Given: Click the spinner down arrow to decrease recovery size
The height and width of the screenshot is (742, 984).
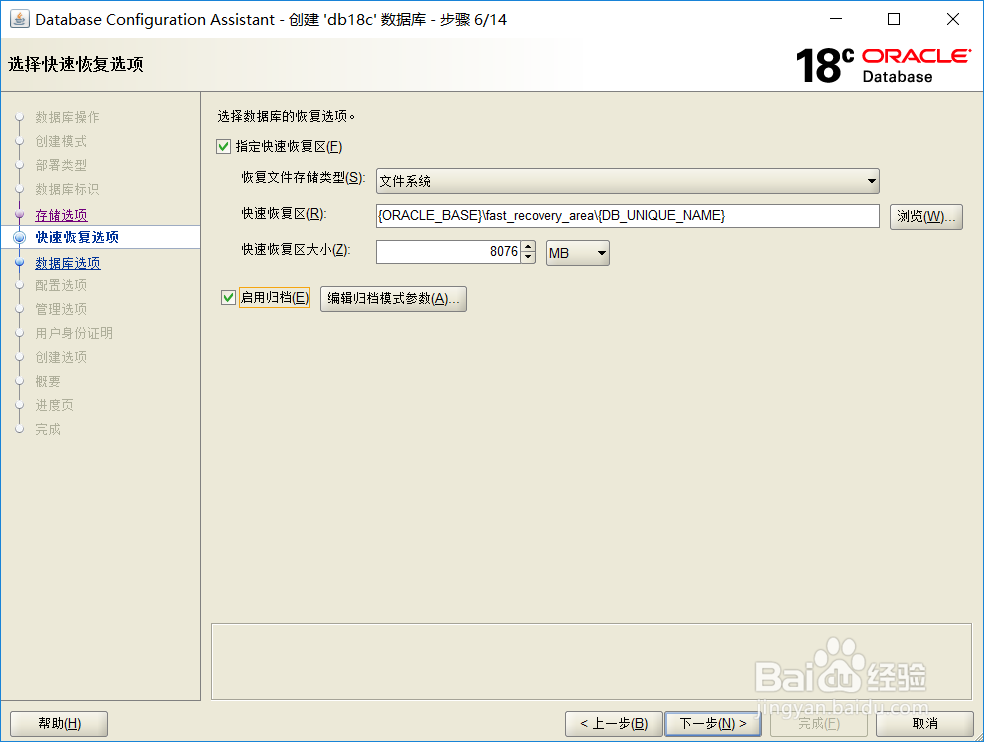Looking at the screenshot, I should click(x=528, y=257).
